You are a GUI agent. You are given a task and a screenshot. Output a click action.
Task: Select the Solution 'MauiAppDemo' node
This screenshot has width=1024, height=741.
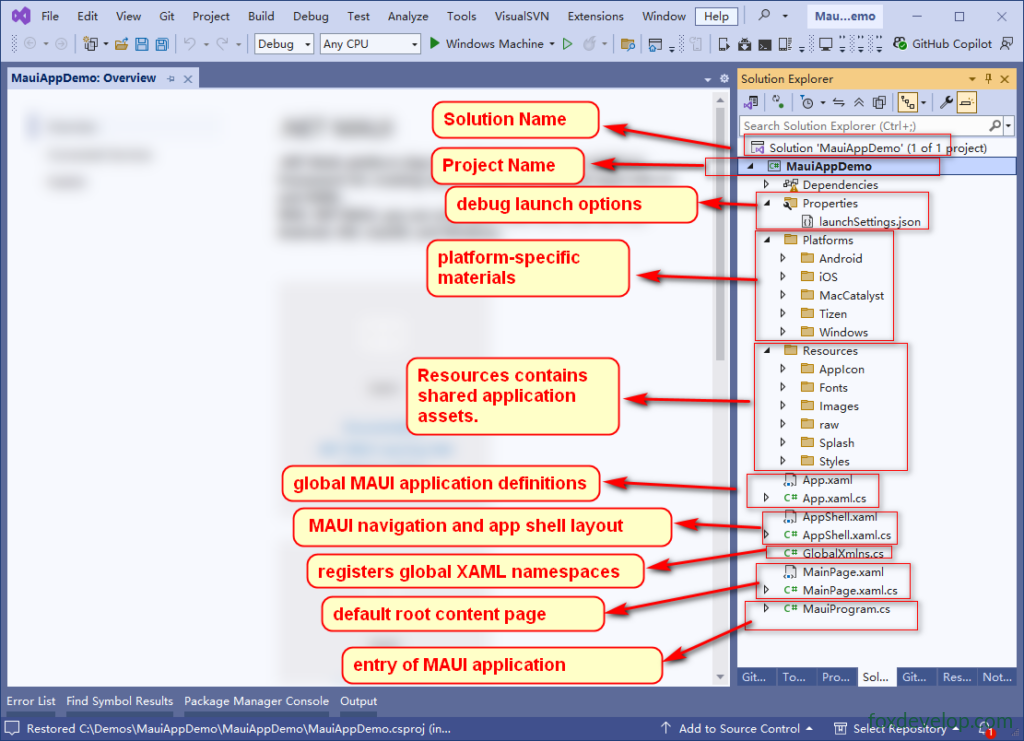(x=868, y=148)
